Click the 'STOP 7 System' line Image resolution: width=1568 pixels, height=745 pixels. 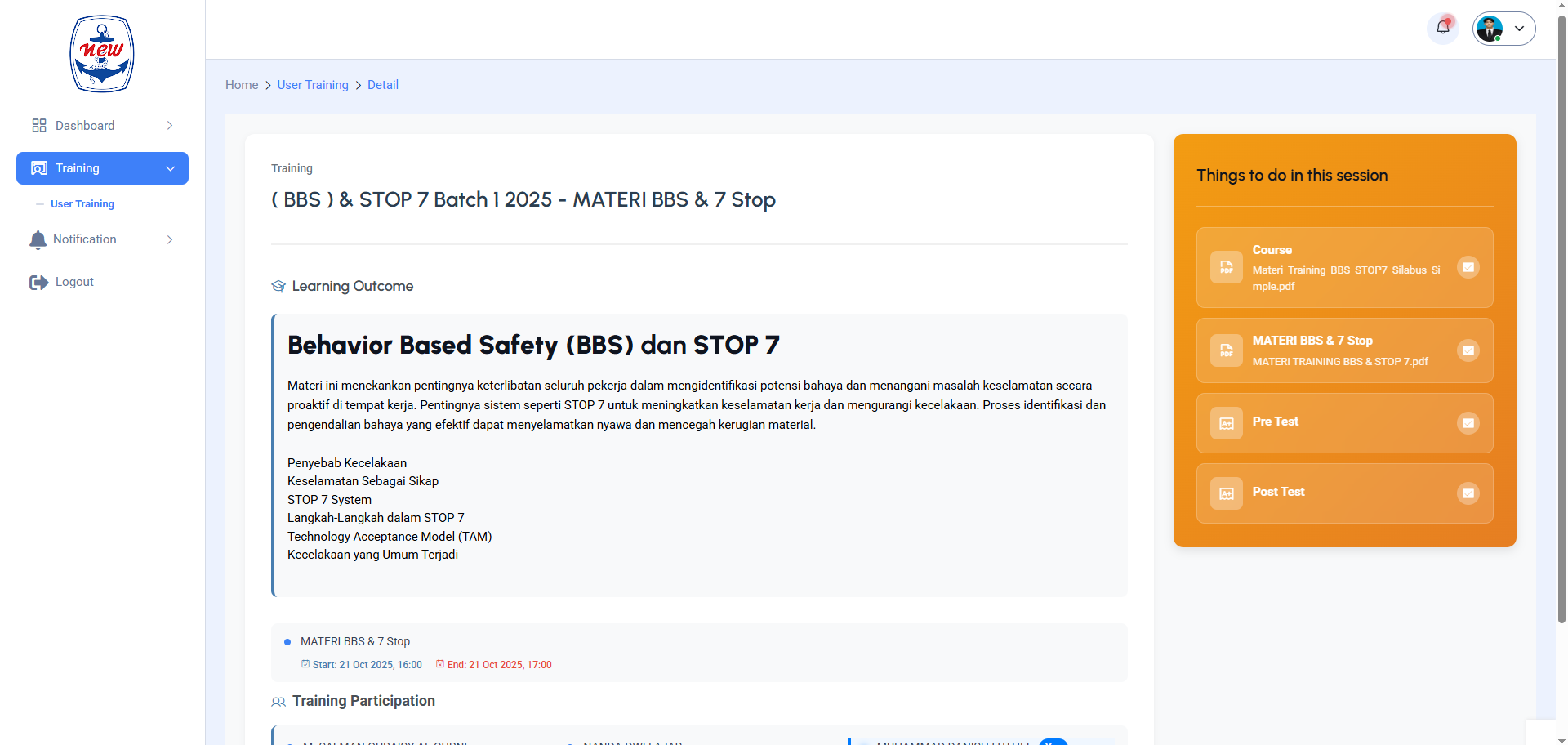329,500
